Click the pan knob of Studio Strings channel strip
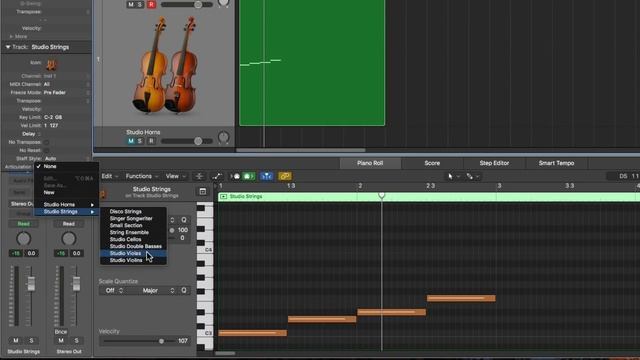The width and height of the screenshot is (640, 360). pyautogui.click(x=23, y=239)
